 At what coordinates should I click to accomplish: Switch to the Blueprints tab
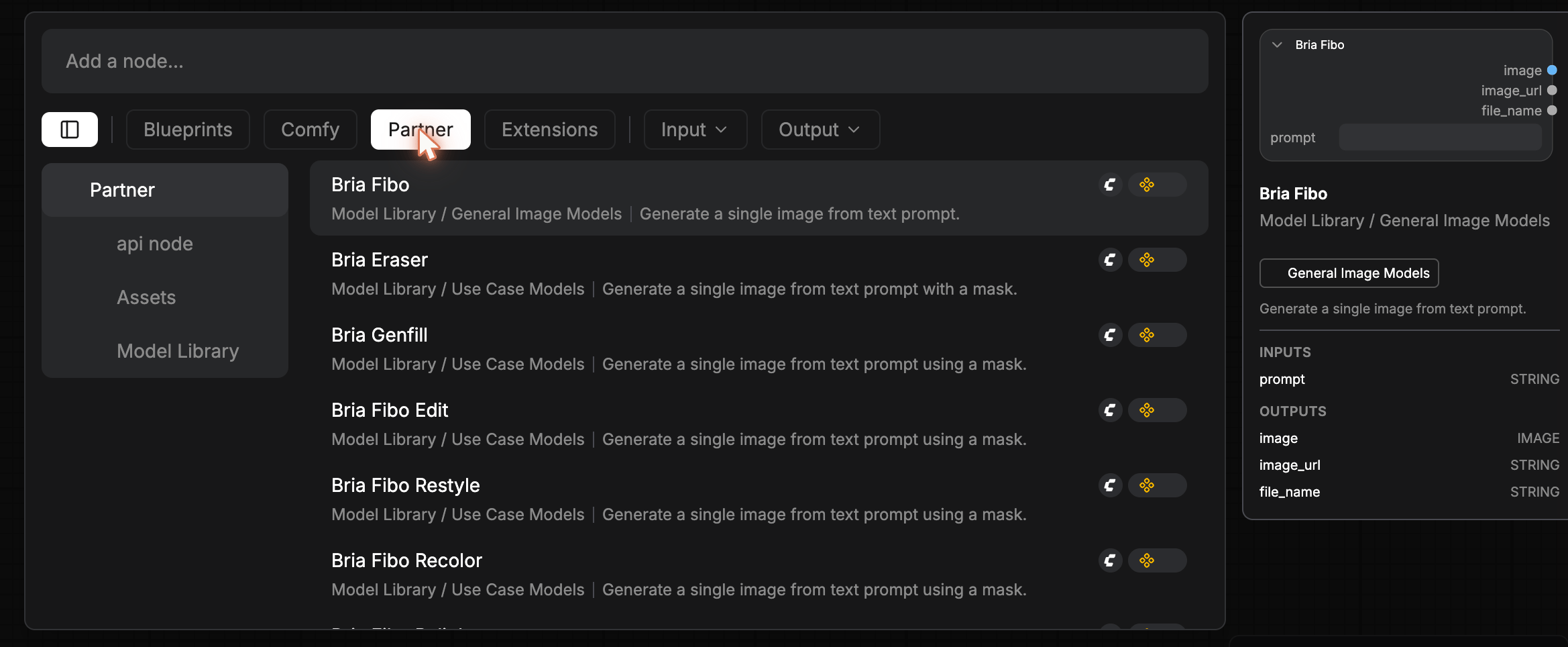(x=188, y=130)
